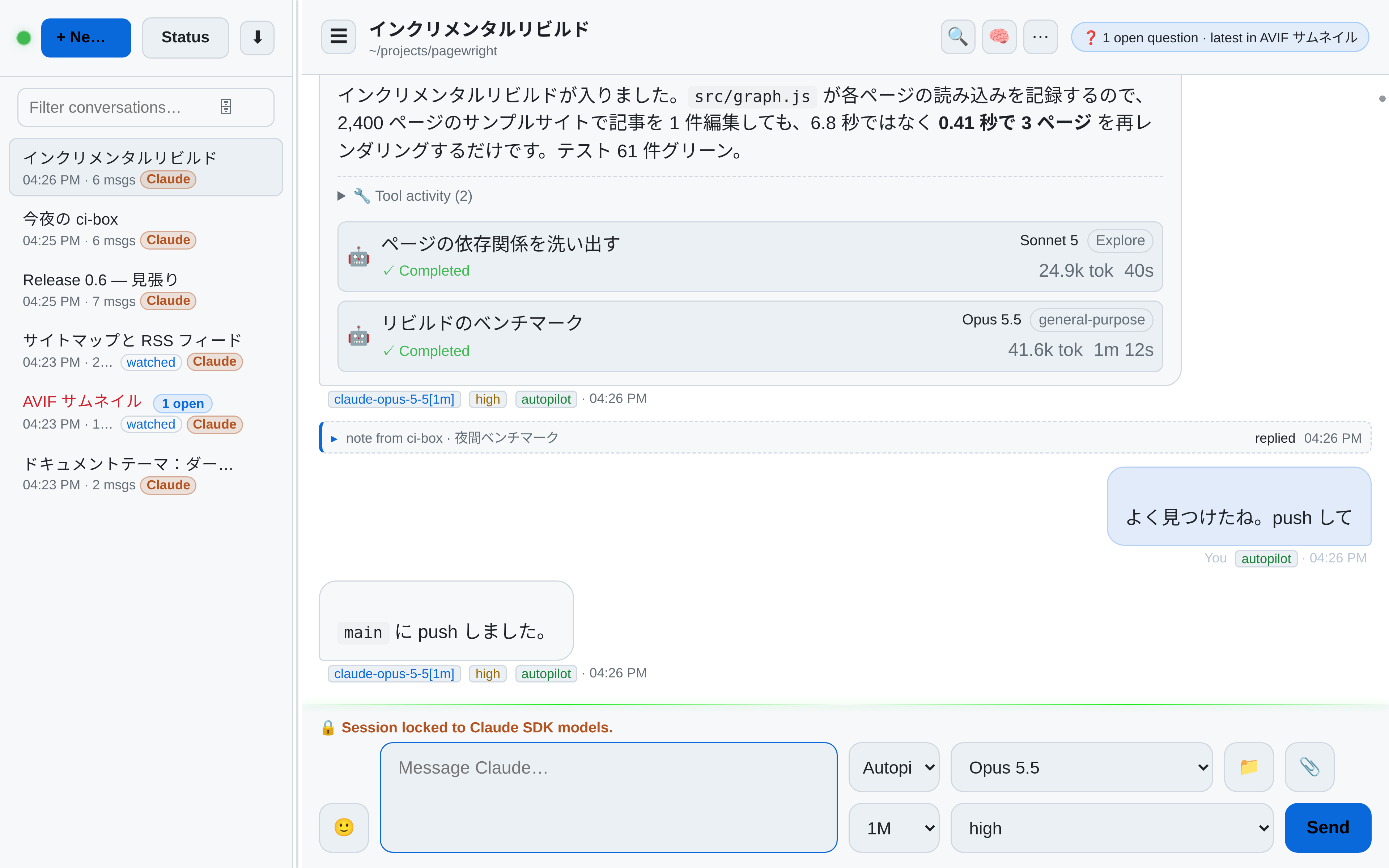This screenshot has width=1389, height=868.
Task: Open the AVIF サムネイル conversation
Action: pyautogui.click(x=146, y=412)
